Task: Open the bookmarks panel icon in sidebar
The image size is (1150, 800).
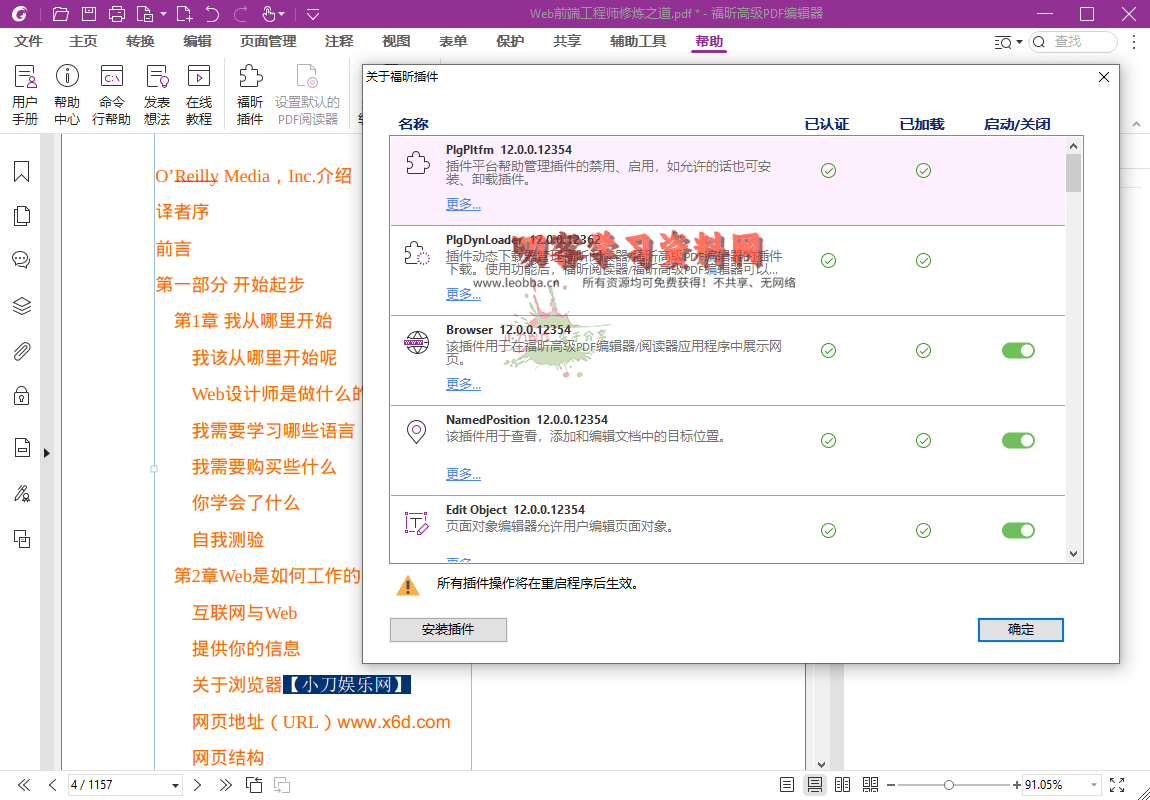Action: click(x=21, y=172)
